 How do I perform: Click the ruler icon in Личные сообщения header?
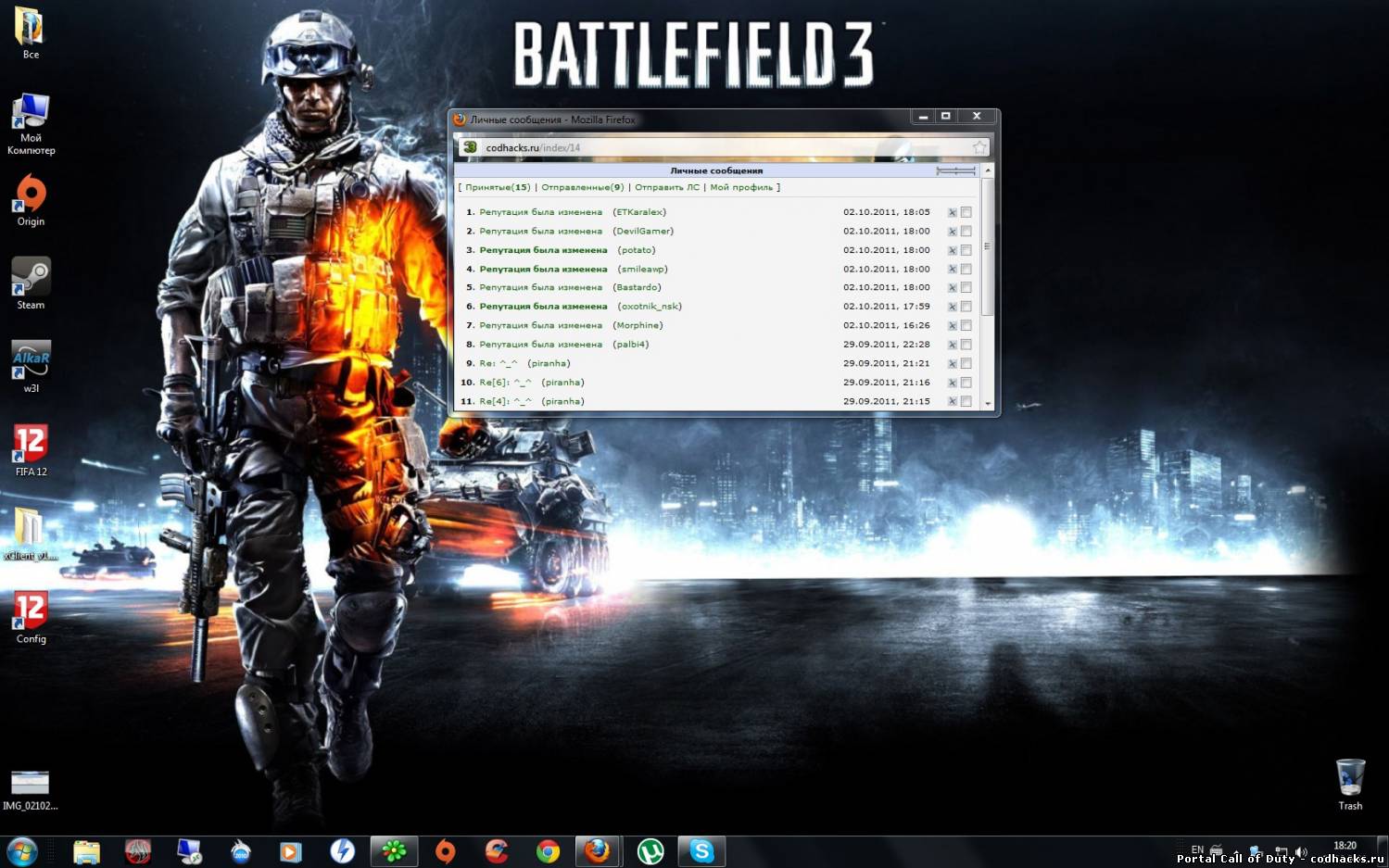[x=955, y=170]
